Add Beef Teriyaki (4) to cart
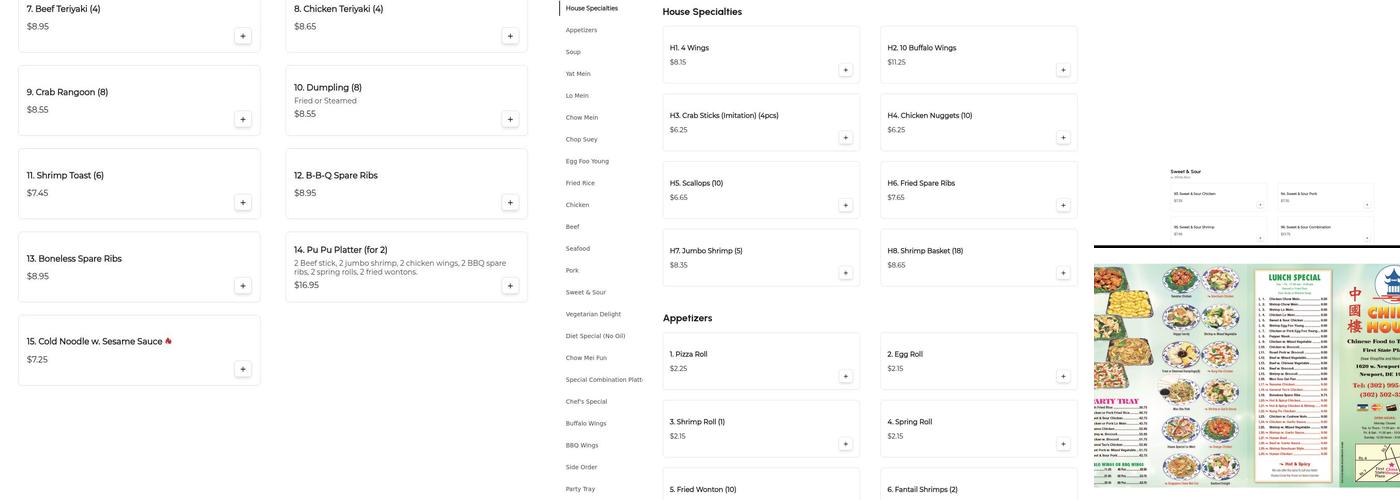The height and width of the screenshot is (500, 1400). (242, 36)
